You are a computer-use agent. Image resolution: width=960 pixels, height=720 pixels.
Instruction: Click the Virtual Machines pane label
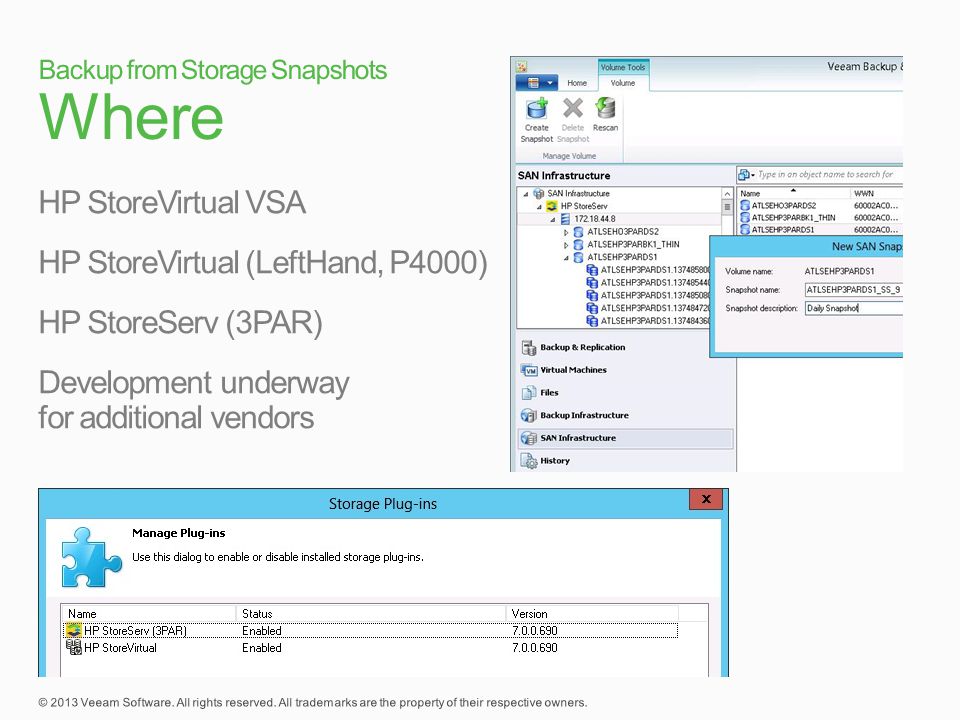574,370
